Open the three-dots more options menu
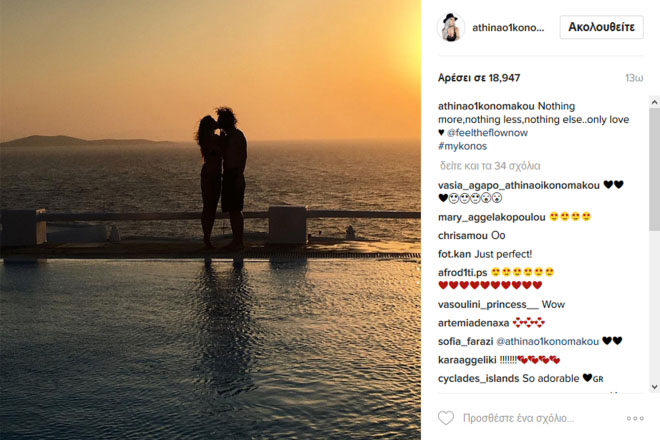This screenshot has height=440, width=660. (635, 418)
